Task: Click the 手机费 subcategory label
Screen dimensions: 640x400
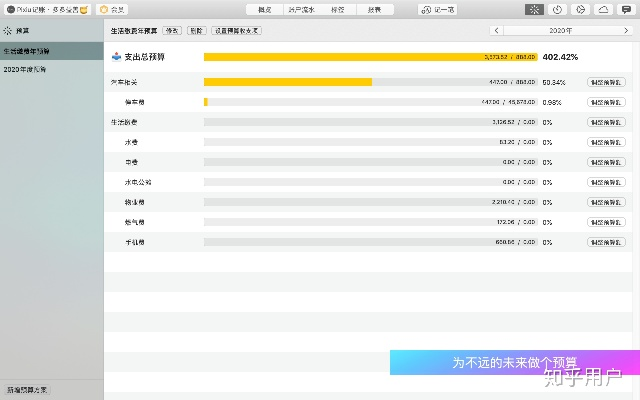Action: [135, 242]
